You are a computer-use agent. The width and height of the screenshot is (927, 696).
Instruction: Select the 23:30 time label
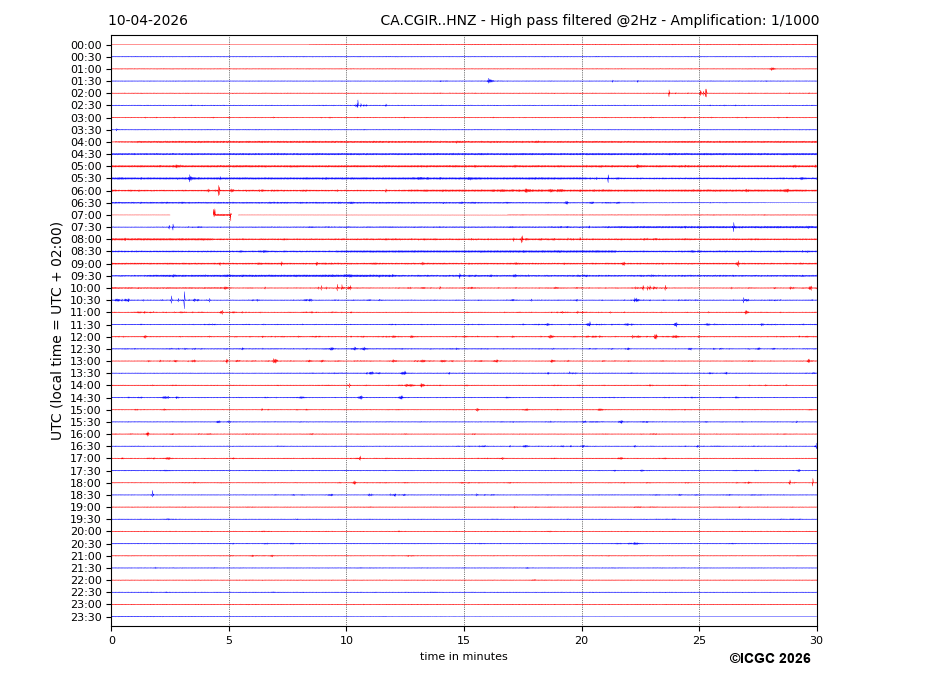86,617
